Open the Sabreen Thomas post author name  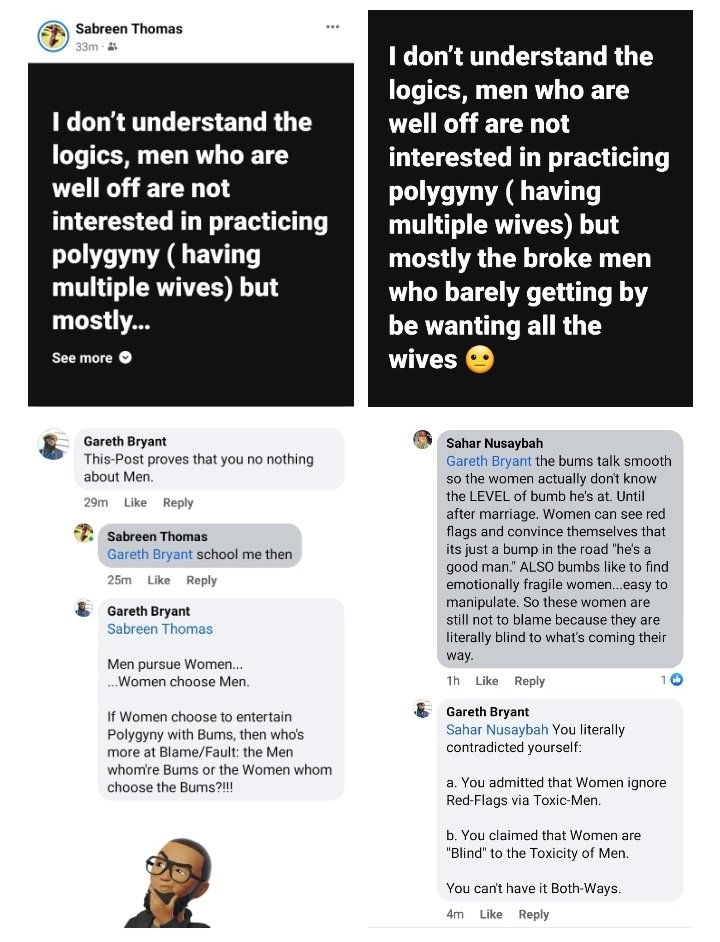coord(129,29)
